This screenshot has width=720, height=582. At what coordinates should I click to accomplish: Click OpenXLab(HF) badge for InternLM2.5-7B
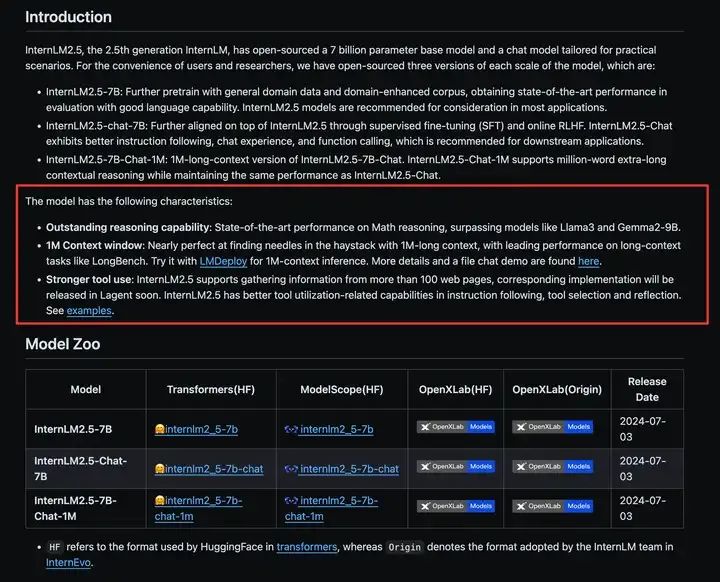point(456,427)
